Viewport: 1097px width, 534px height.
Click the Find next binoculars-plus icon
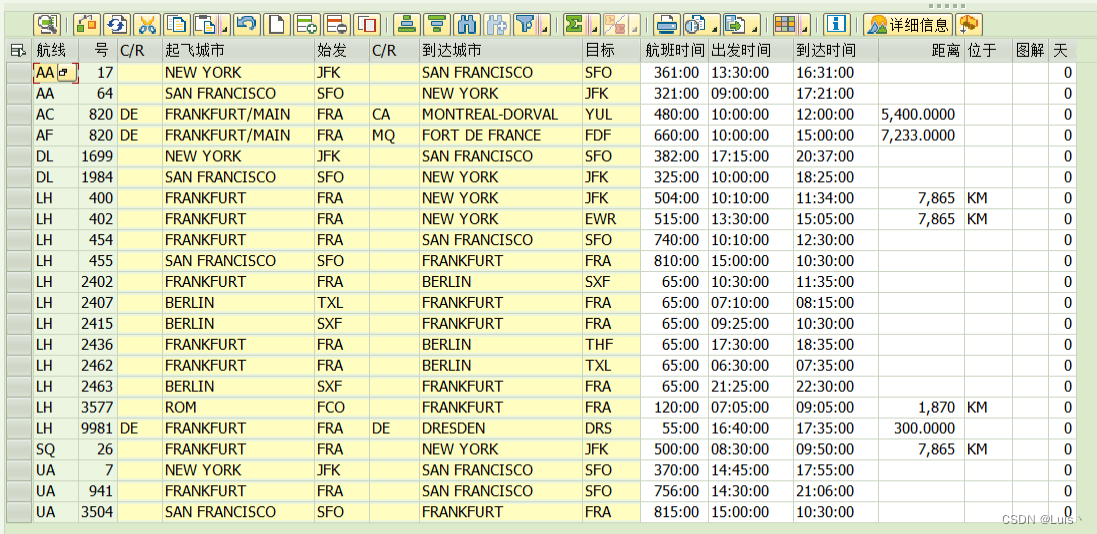[x=497, y=24]
